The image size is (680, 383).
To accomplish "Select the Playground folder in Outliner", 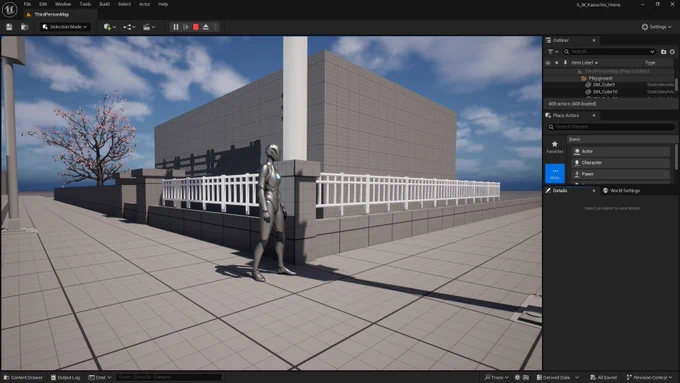I will point(600,78).
